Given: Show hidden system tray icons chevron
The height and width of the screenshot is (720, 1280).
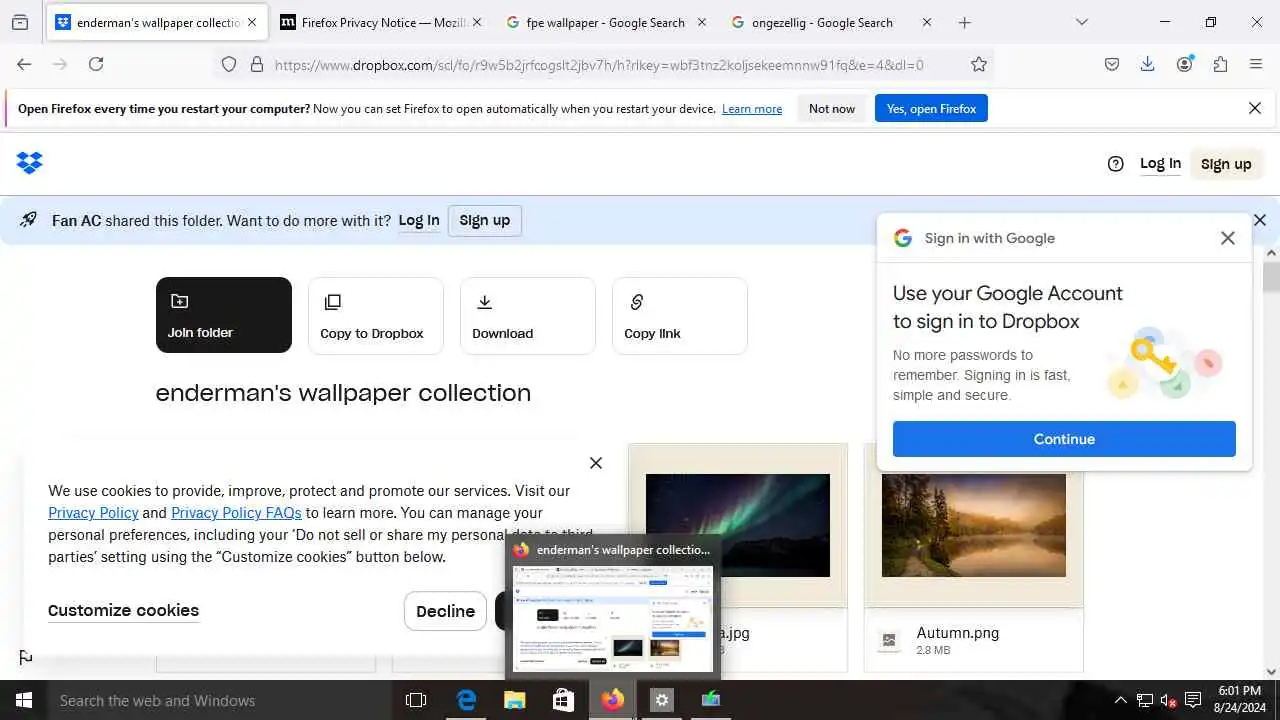Looking at the screenshot, I should 1121,701.
